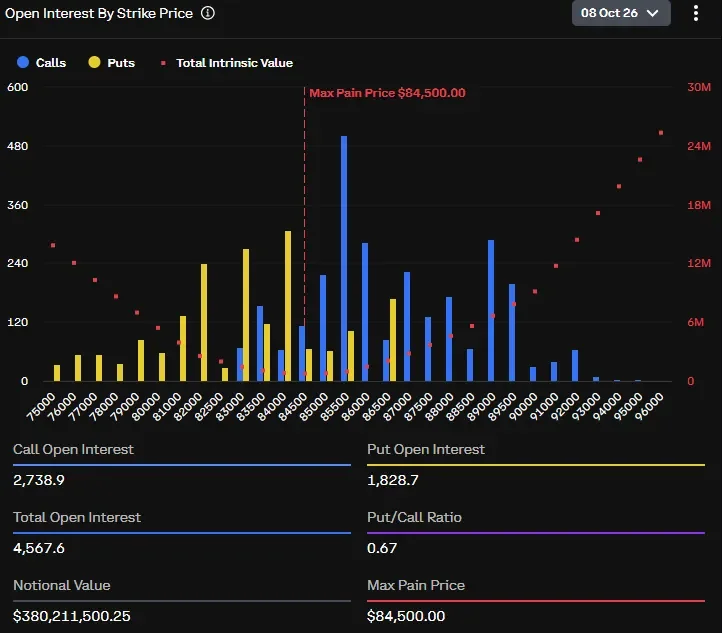Screen dimensions: 722x633
Task: Click the 600 label on the left axis
Action: 17,87
